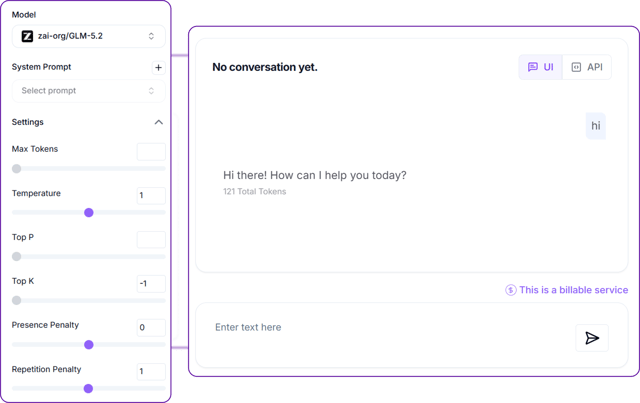This screenshot has width=640, height=403.
Task: Click the Top K value field
Action: 151,283
